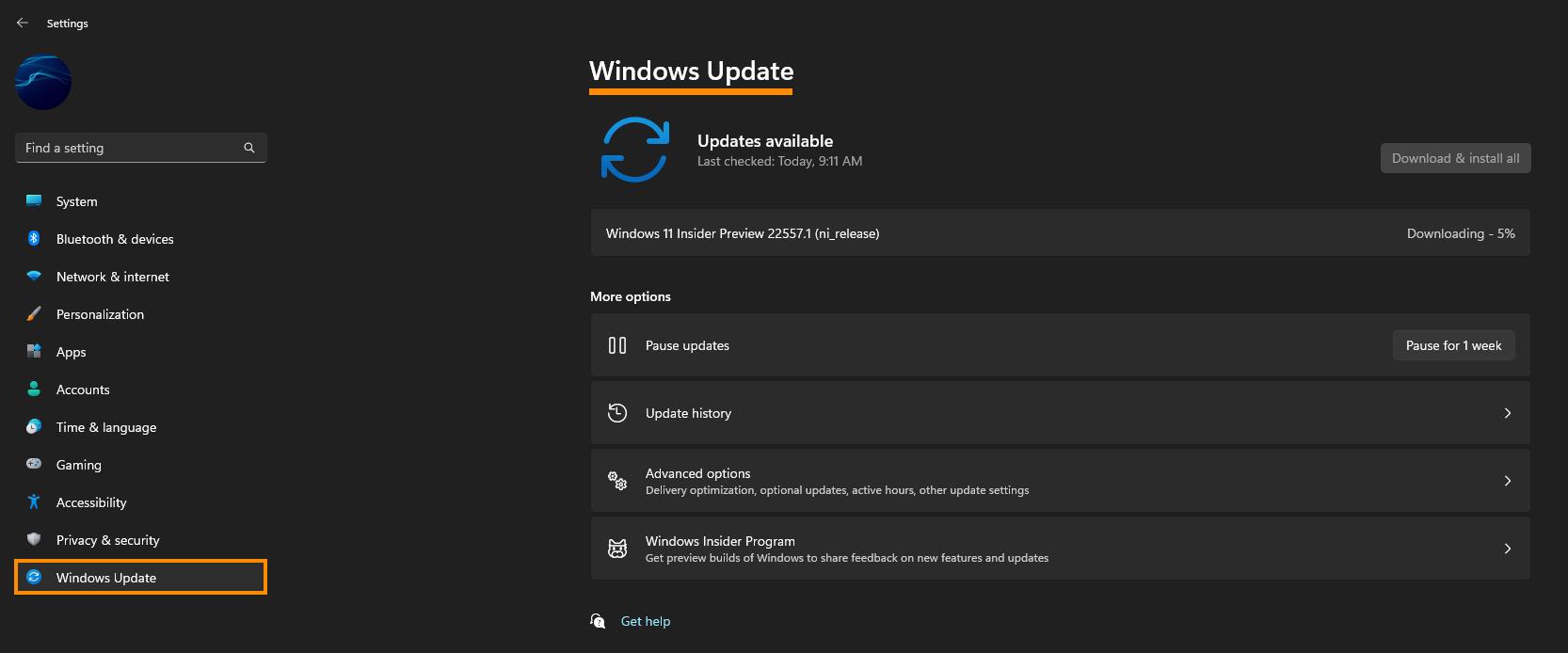Click the Network wifi icon

point(34,277)
